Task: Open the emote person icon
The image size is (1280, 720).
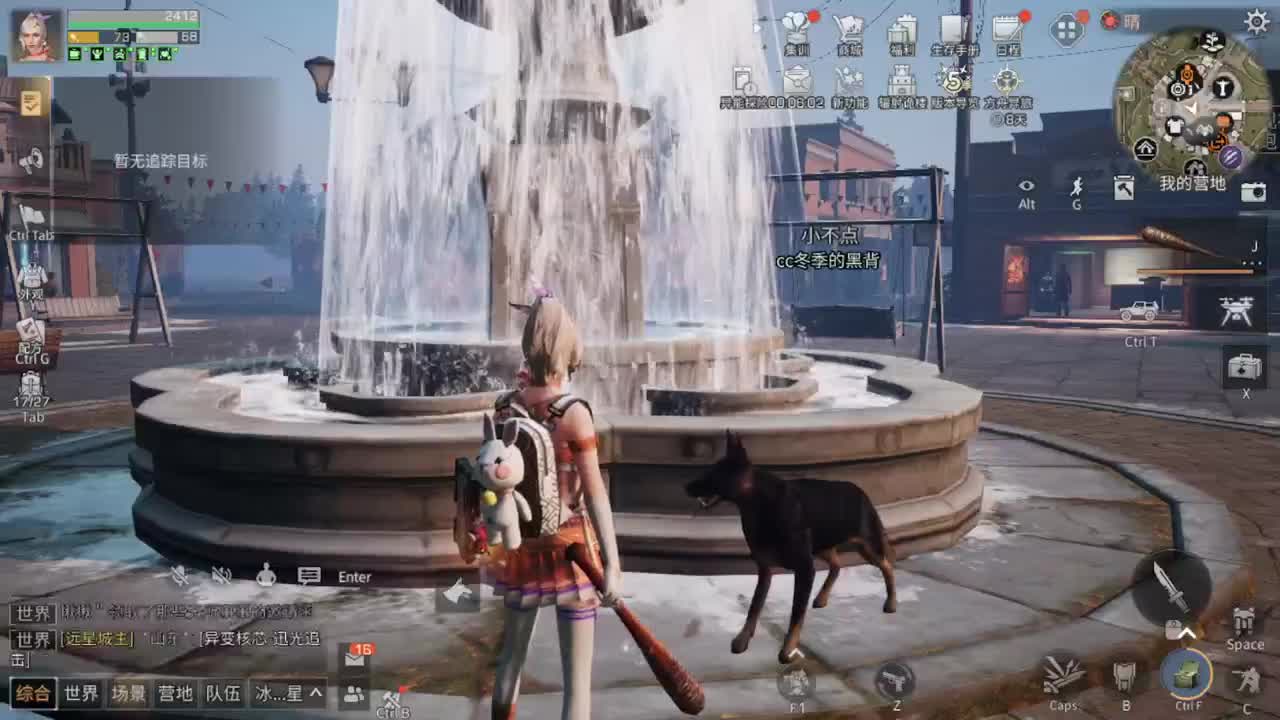Action: [x=266, y=575]
